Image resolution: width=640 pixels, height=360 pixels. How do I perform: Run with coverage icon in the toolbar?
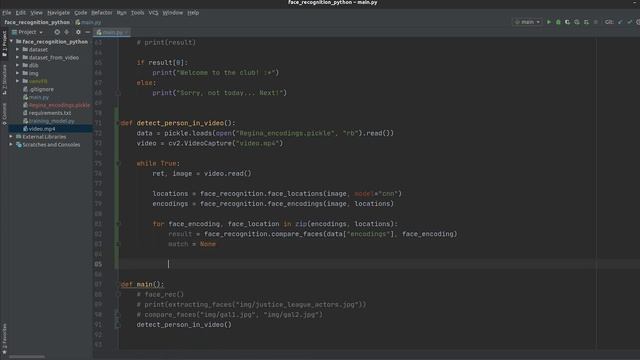[567, 22]
